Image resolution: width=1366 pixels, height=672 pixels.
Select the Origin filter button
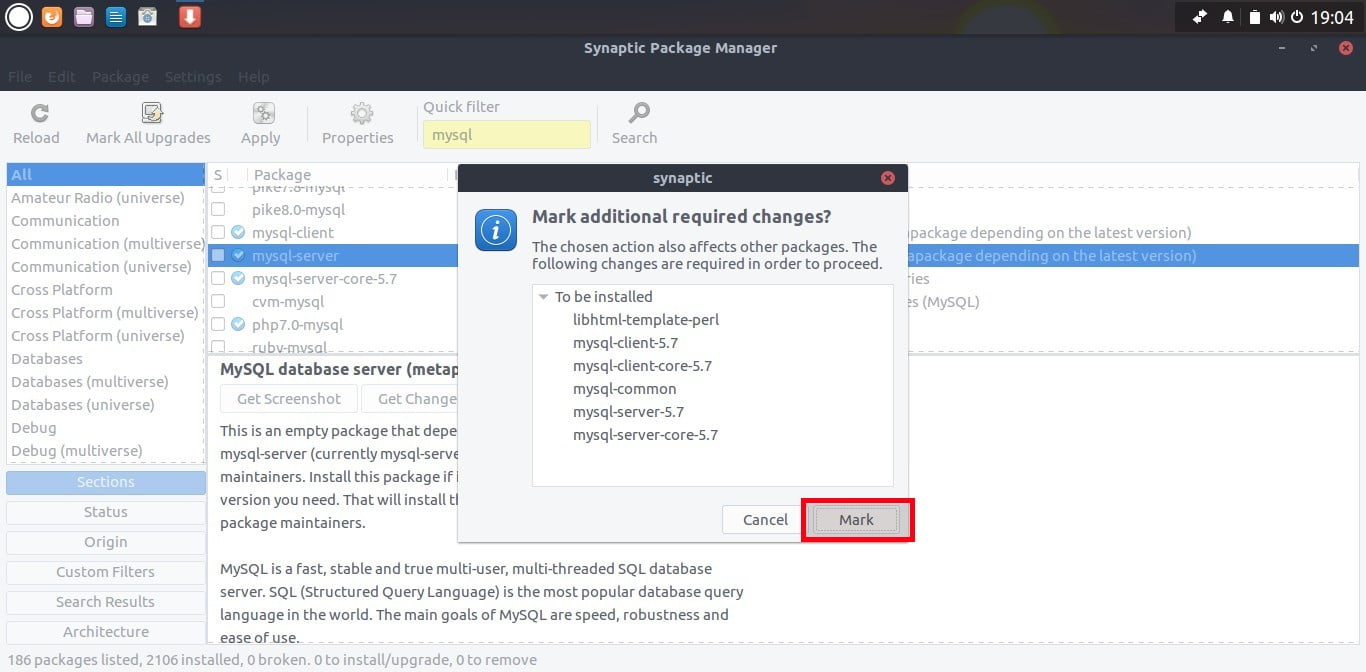coord(106,542)
